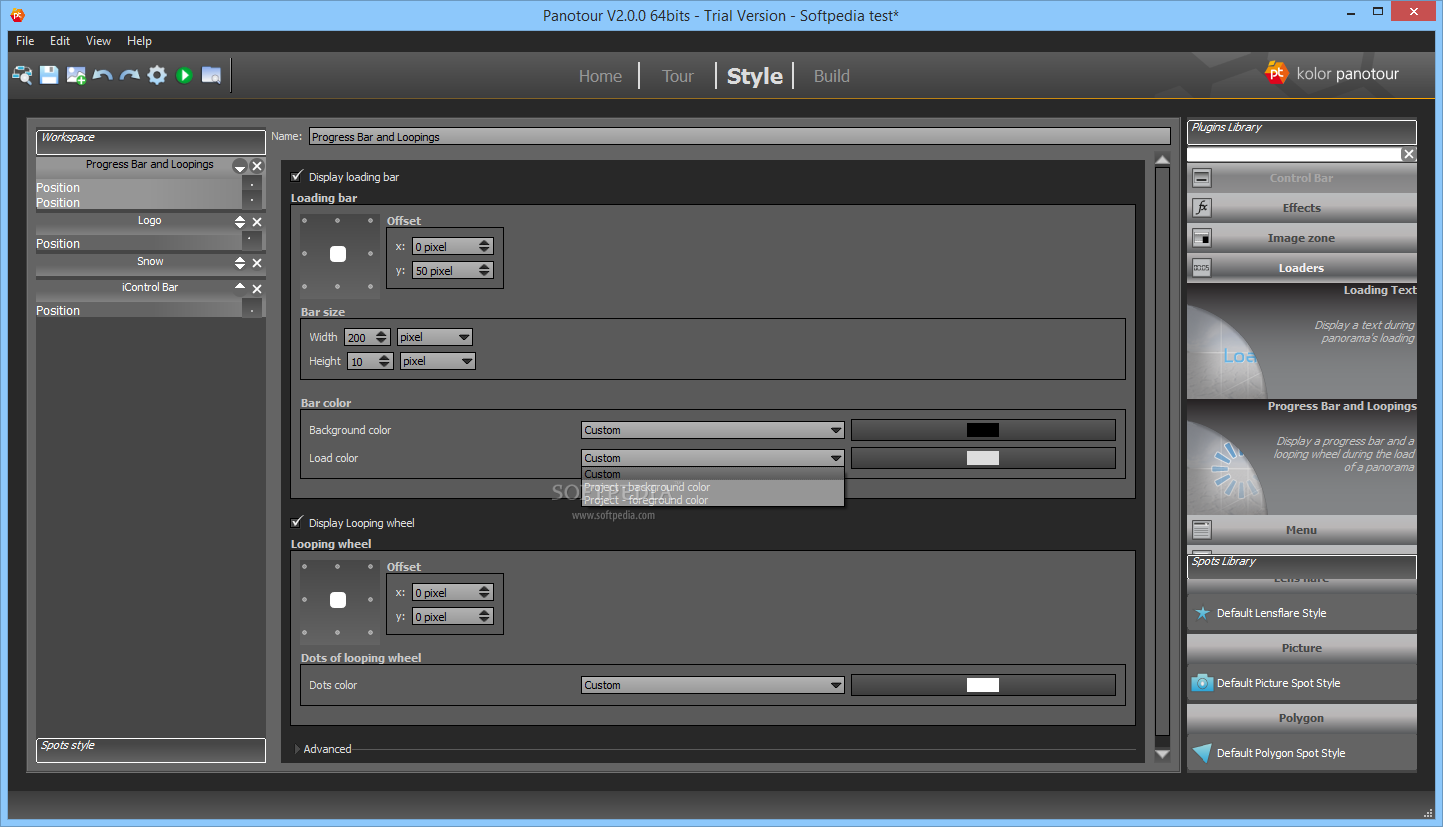This screenshot has width=1443, height=827.
Task: Click the Default Picture Spot Style camera icon
Action: [1202, 683]
